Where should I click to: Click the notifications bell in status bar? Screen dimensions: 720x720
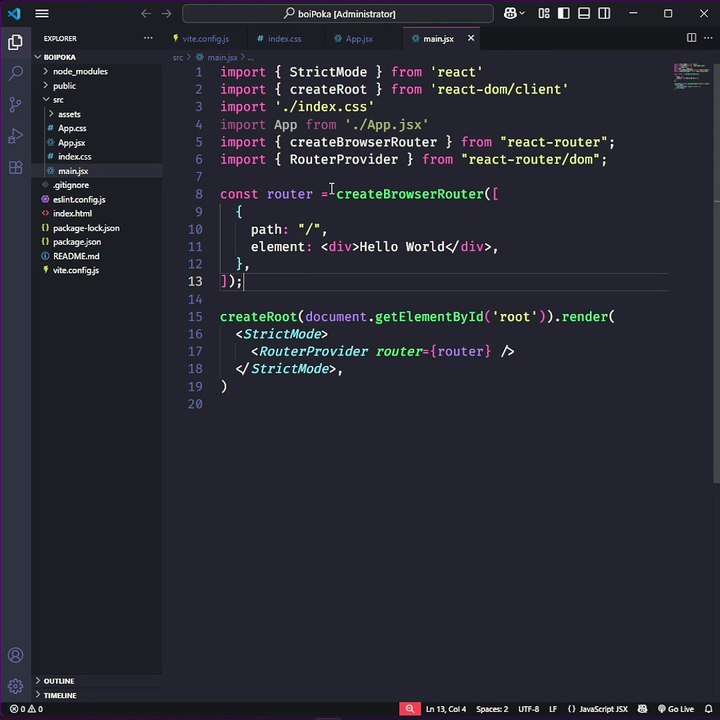[709, 709]
